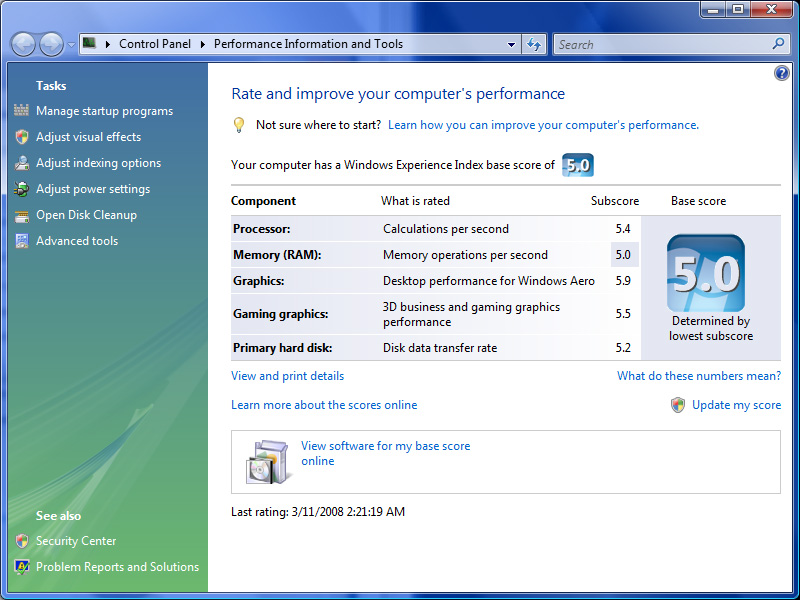The image size is (800, 600).
Task: Expand the arrow before Control Panel
Action: coord(108,44)
